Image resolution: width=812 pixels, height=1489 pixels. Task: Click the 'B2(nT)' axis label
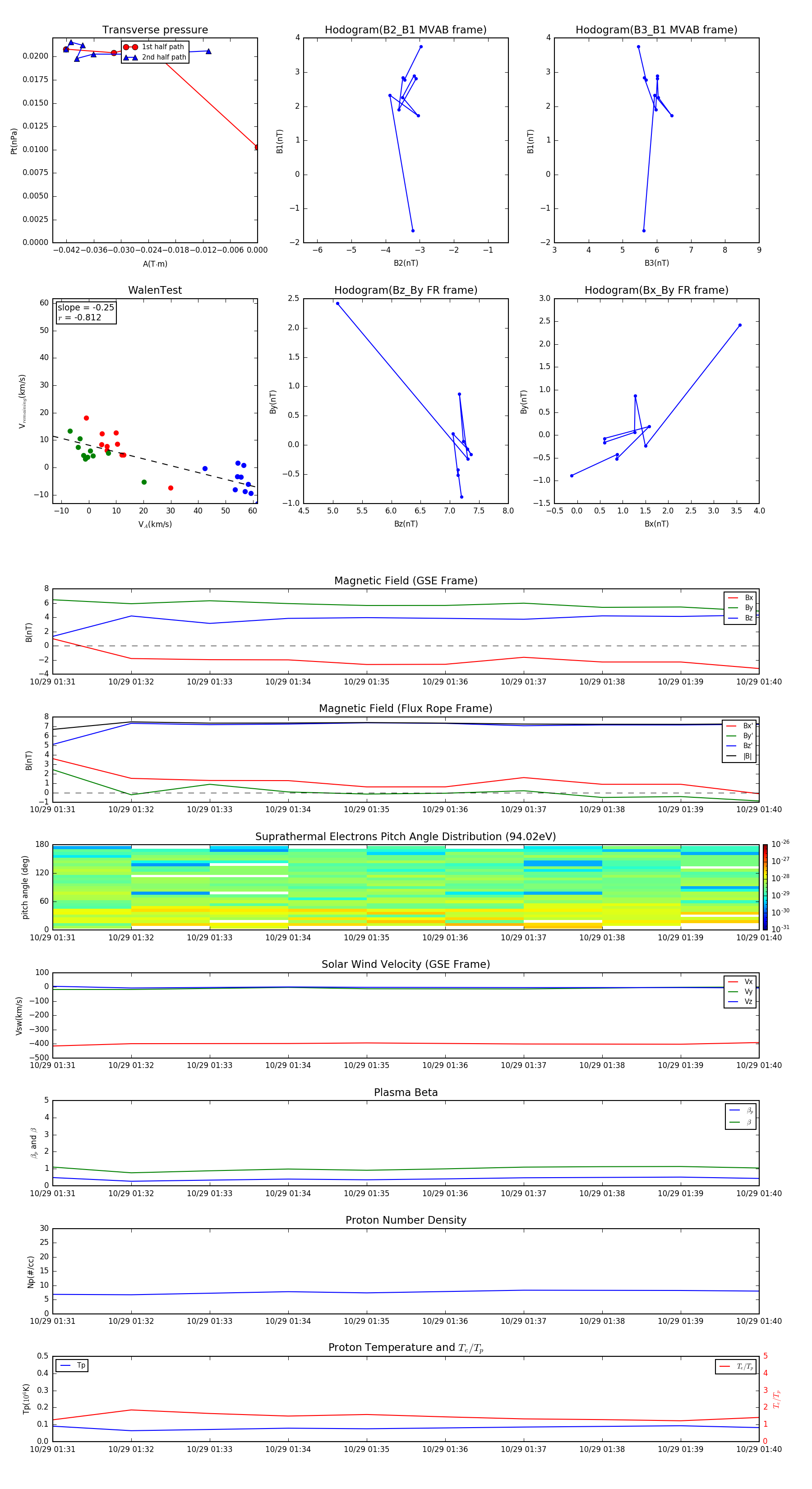coord(406,263)
